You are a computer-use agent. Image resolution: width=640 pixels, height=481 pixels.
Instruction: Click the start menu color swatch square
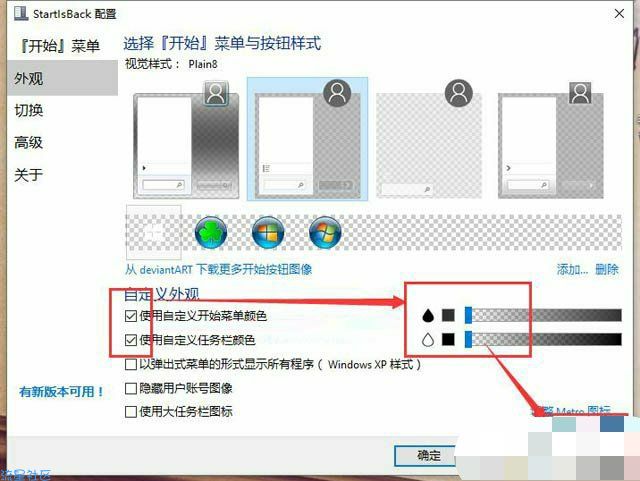[448, 315]
